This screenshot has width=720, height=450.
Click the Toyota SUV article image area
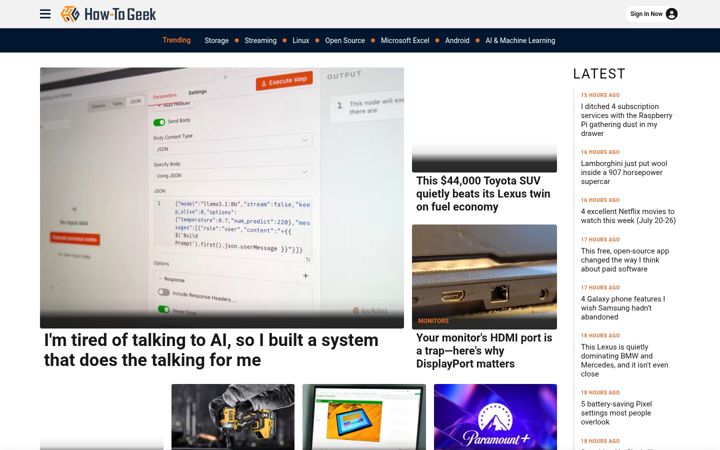pos(484,120)
